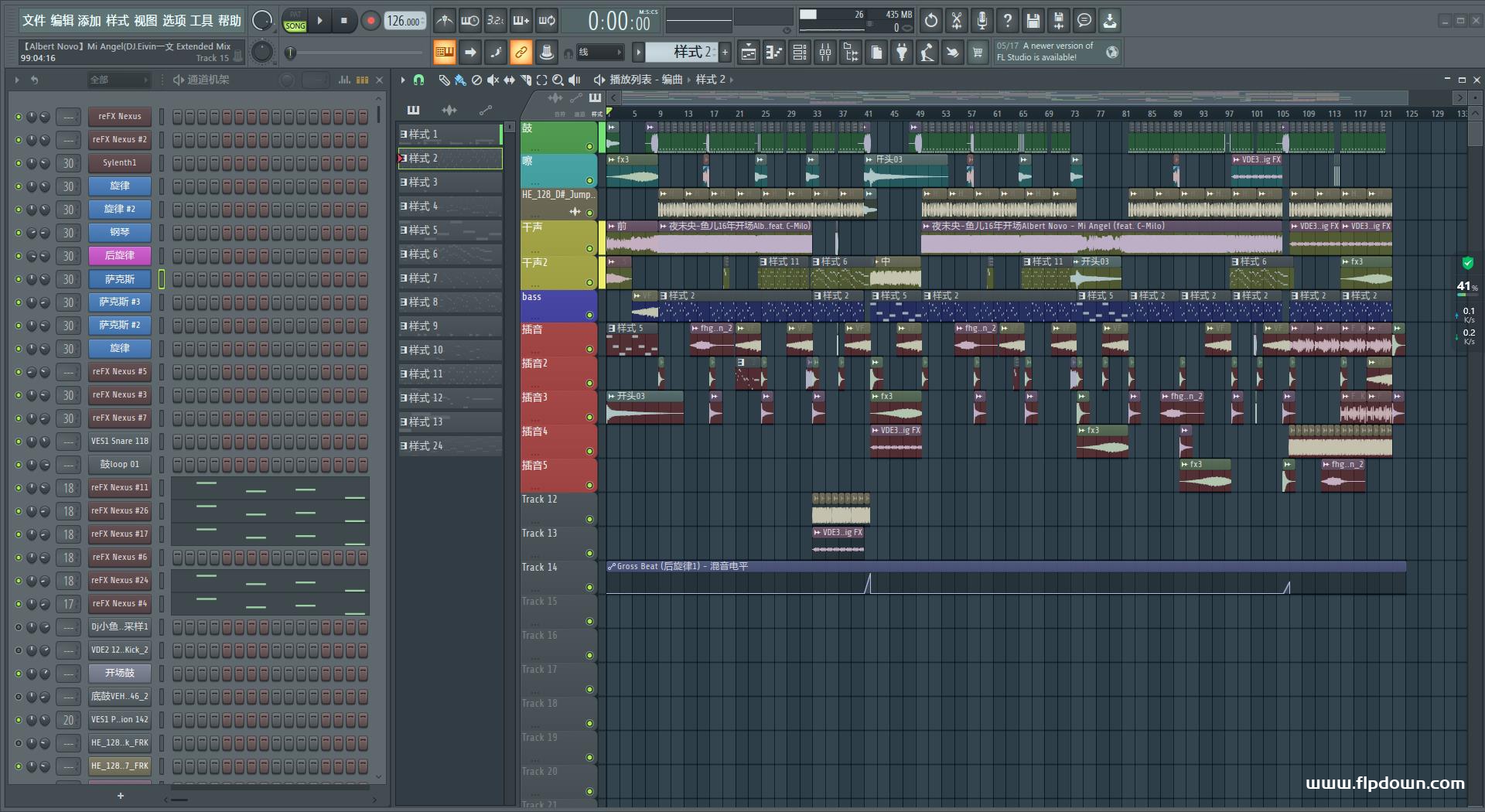Select the playlist delete tool
This screenshot has height=812, width=1485.
point(476,80)
